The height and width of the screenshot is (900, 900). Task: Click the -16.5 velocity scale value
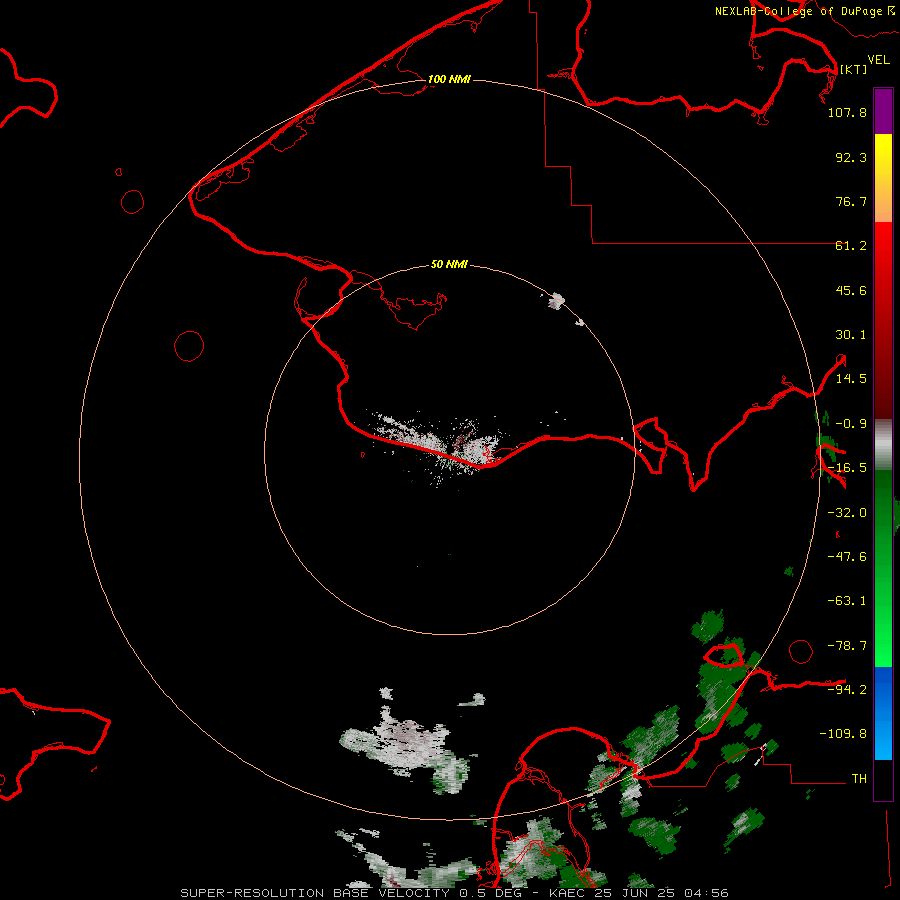tap(847, 468)
